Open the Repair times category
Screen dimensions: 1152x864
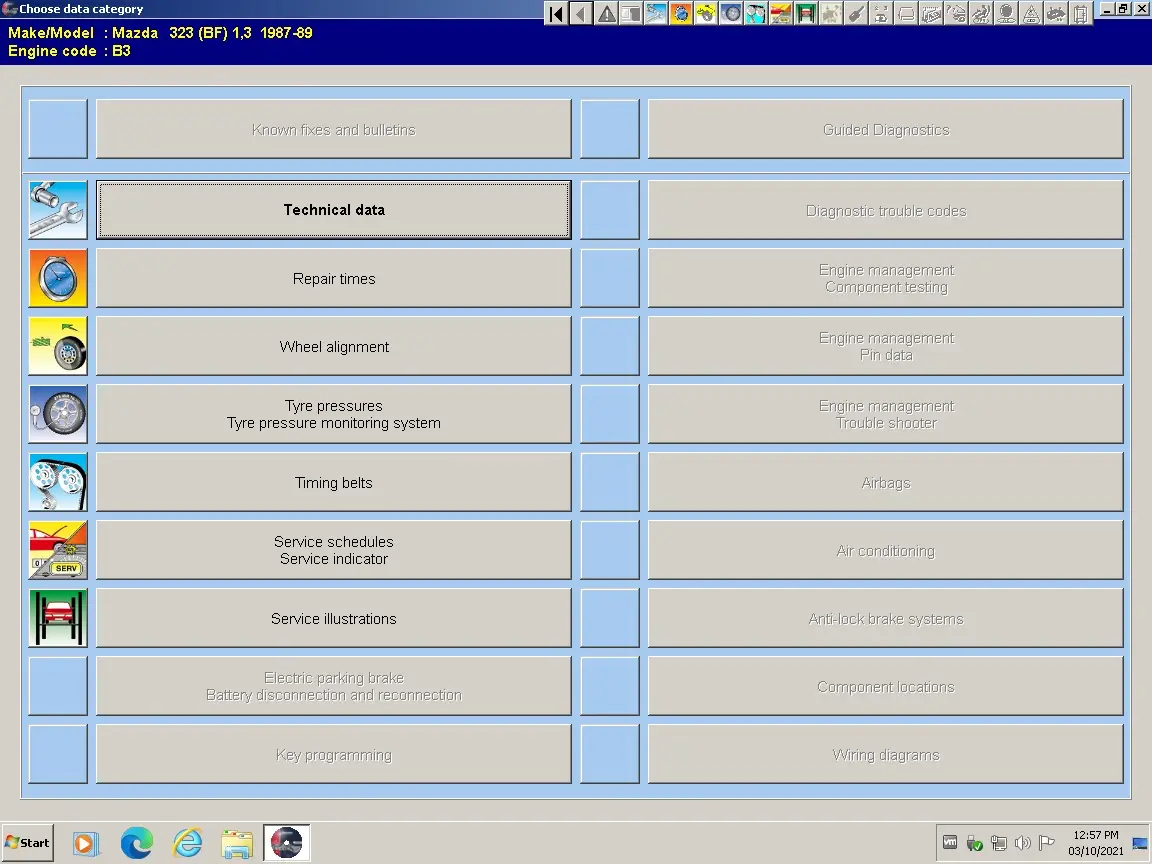(x=333, y=279)
